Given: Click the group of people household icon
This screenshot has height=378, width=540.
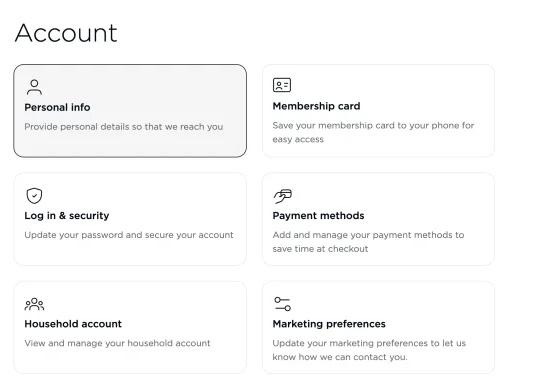Looking at the screenshot, I should (x=34, y=304).
